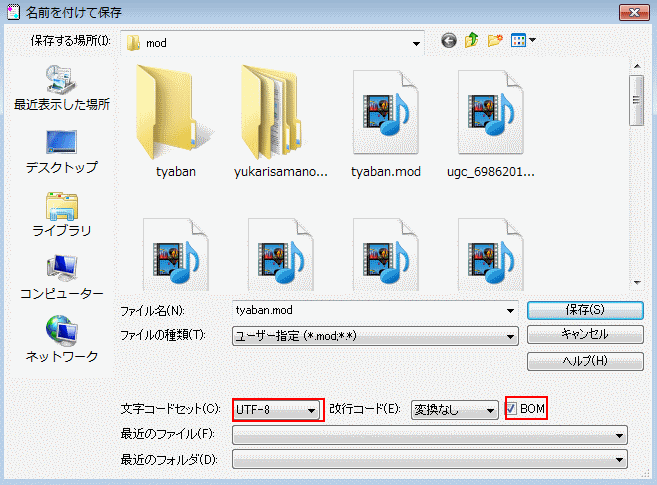The width and height of the screenshot is (657, 485).
Task: Expand 最近のフォルダ dropdown
Action: [429, 459]
